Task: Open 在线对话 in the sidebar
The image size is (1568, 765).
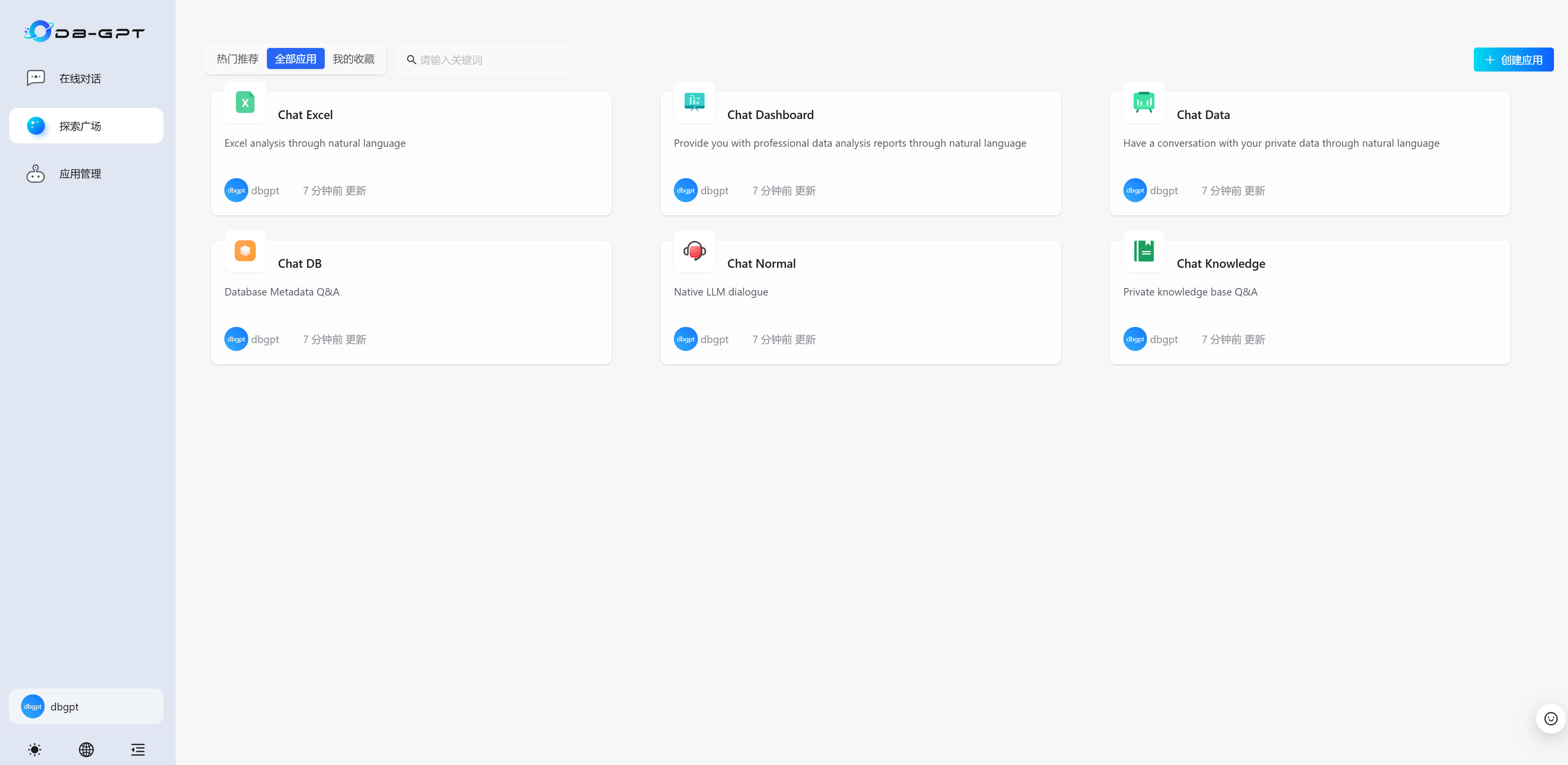Action: 80,79
